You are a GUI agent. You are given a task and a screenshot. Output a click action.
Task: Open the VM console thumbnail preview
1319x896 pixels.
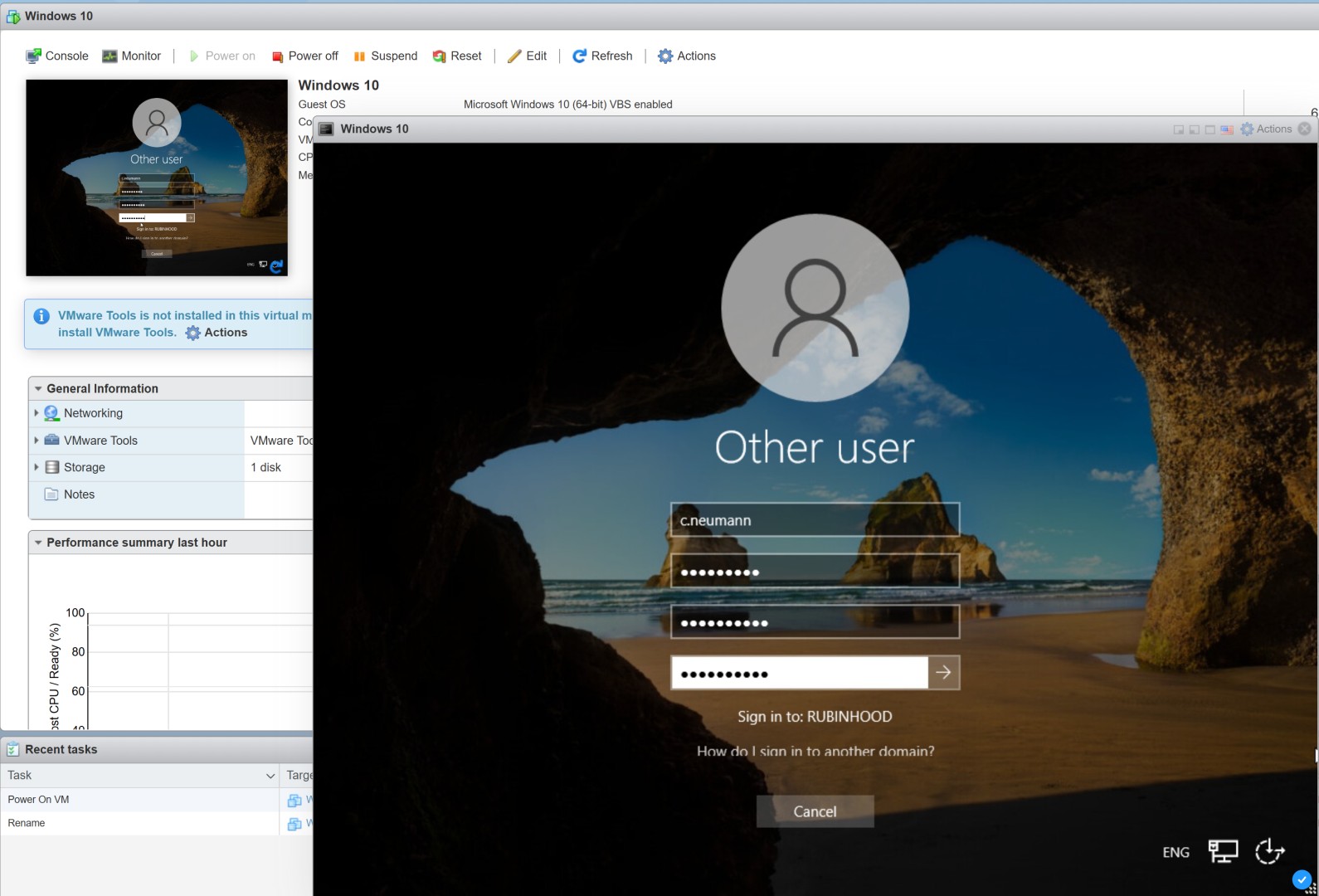tap(157, 178)
